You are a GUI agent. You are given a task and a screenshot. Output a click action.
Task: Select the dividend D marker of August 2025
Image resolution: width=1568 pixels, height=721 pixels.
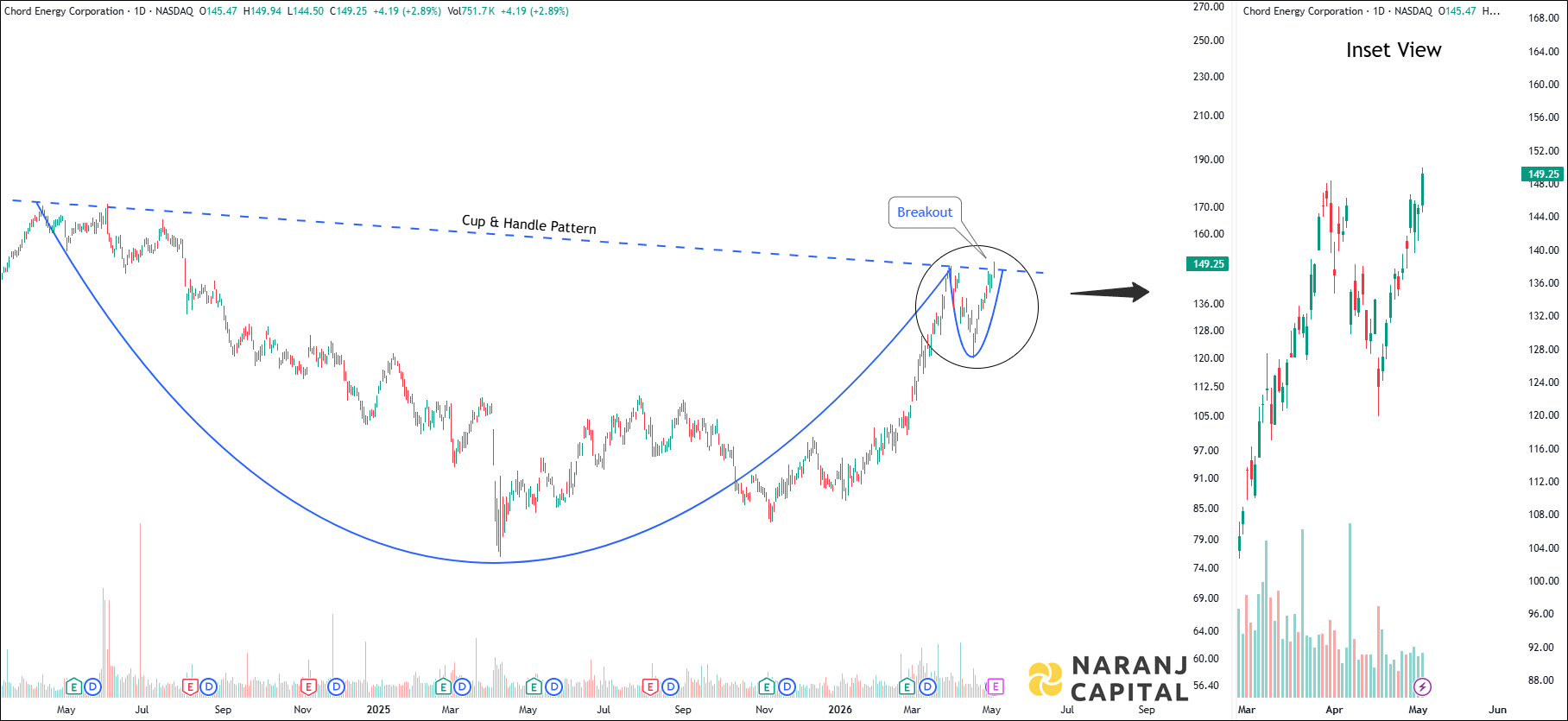tap(671, 687)
